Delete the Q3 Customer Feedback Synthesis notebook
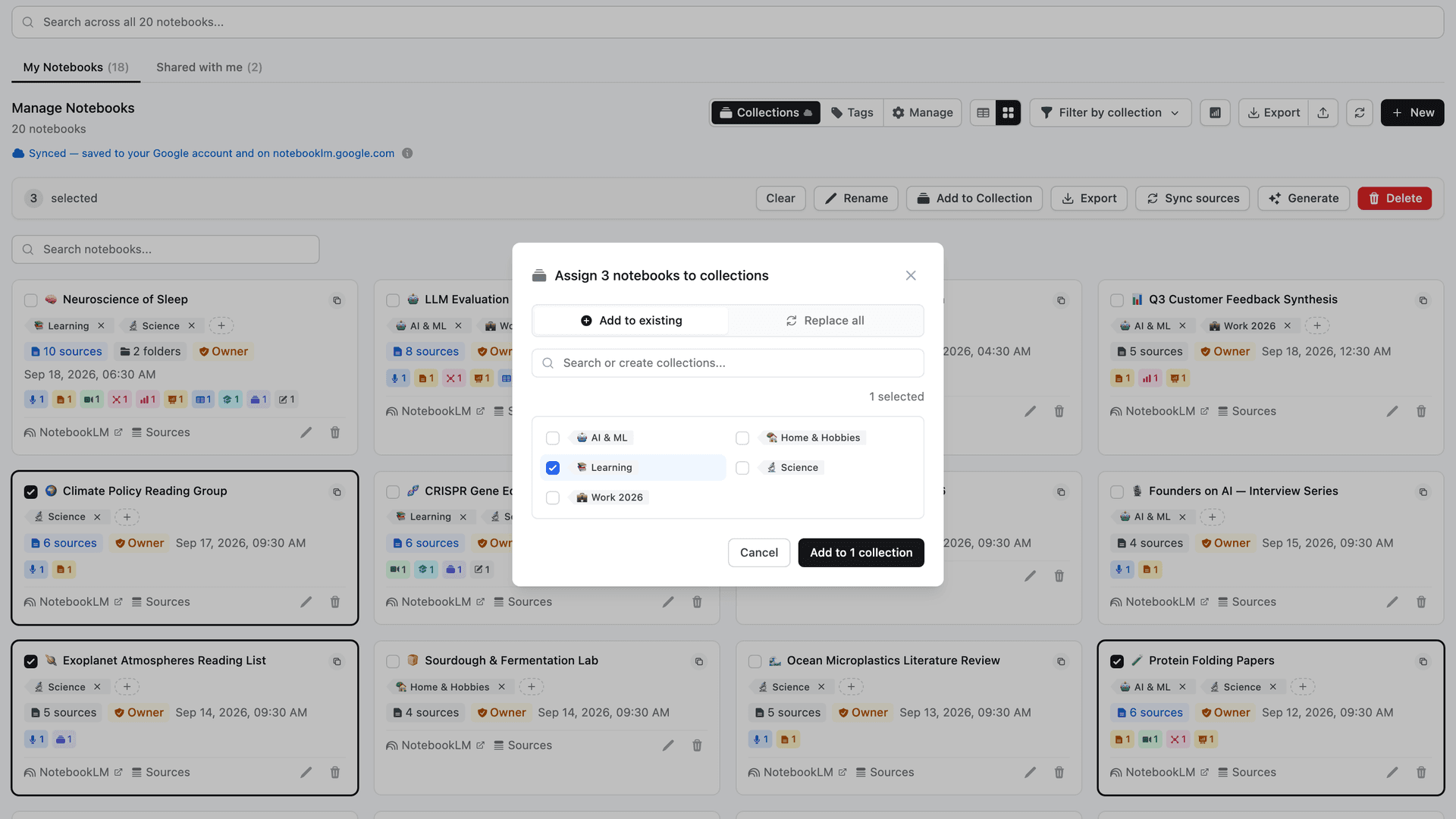Screen dimensions: 1456x819 point(1421,412)
